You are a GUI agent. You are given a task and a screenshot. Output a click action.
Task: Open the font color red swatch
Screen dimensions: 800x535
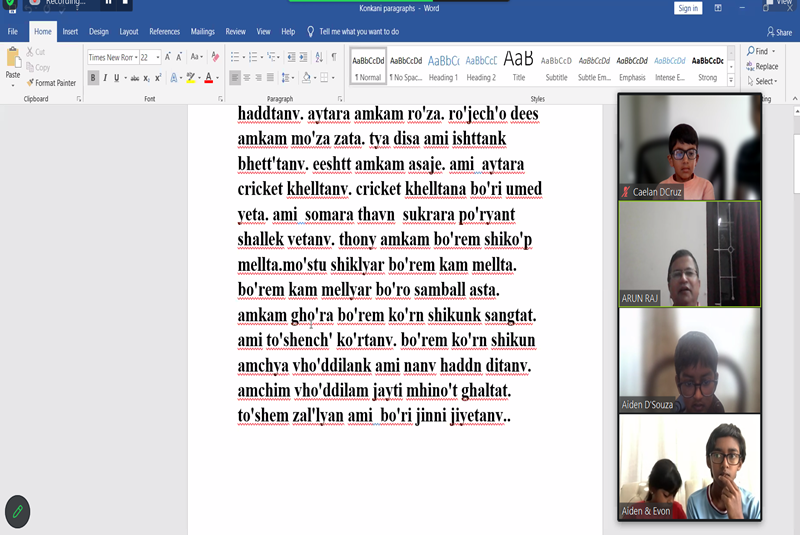[x=207, y=78]
